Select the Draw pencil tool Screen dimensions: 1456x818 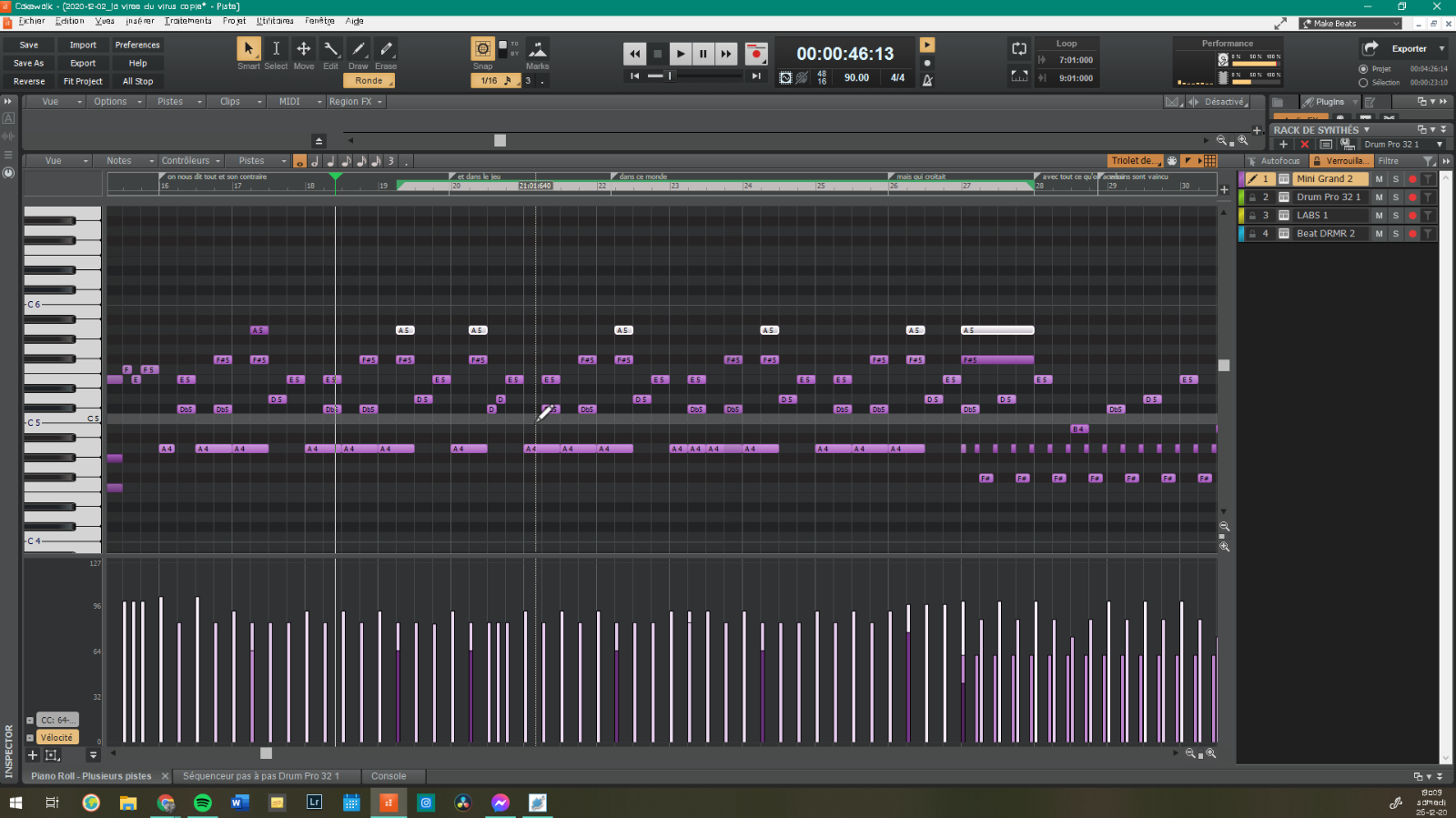coord(359,49)
